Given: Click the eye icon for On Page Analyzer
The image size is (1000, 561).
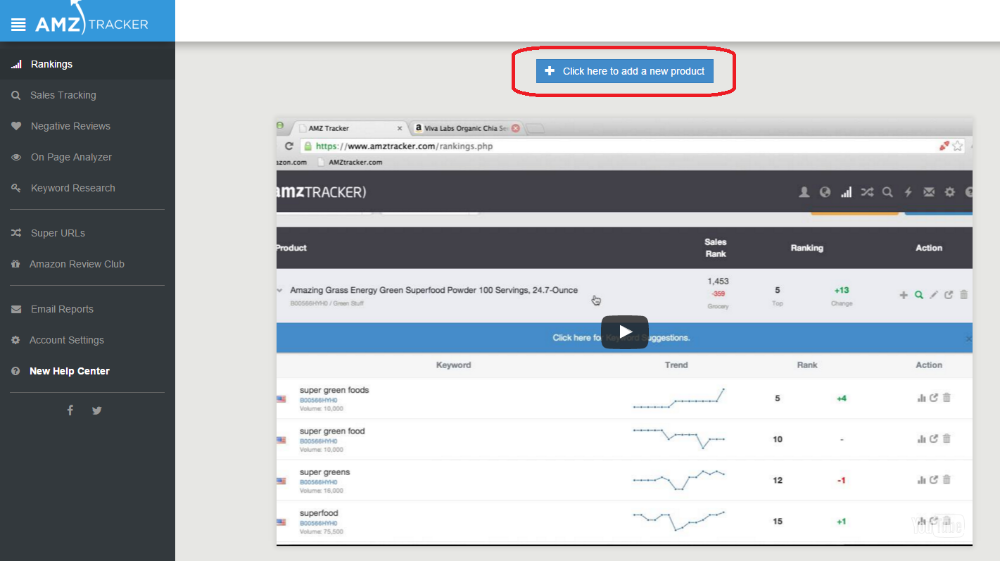Looking at the screenshot, I should (16, 157).
